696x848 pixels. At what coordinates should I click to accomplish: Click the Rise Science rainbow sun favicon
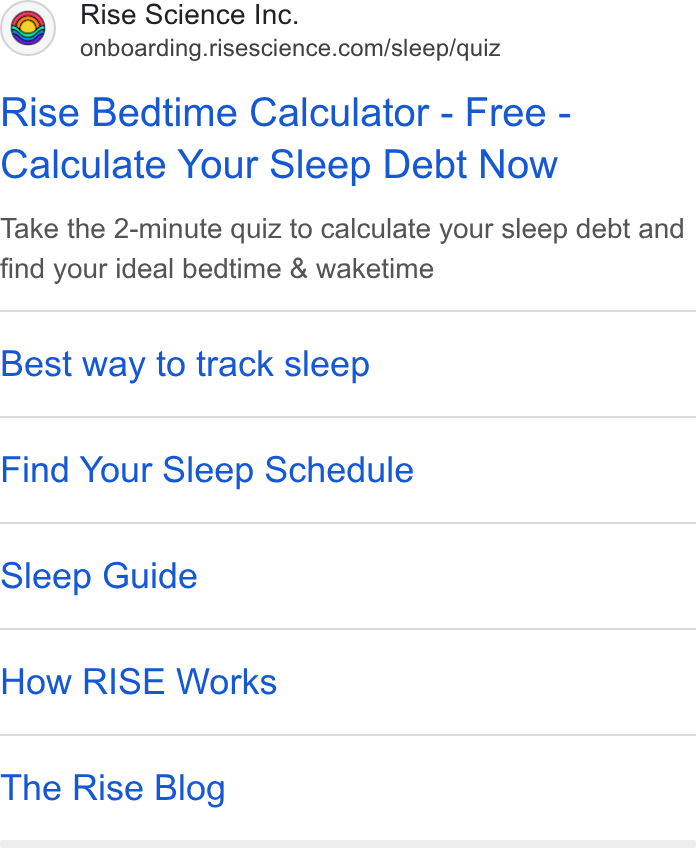click(28, 28)
